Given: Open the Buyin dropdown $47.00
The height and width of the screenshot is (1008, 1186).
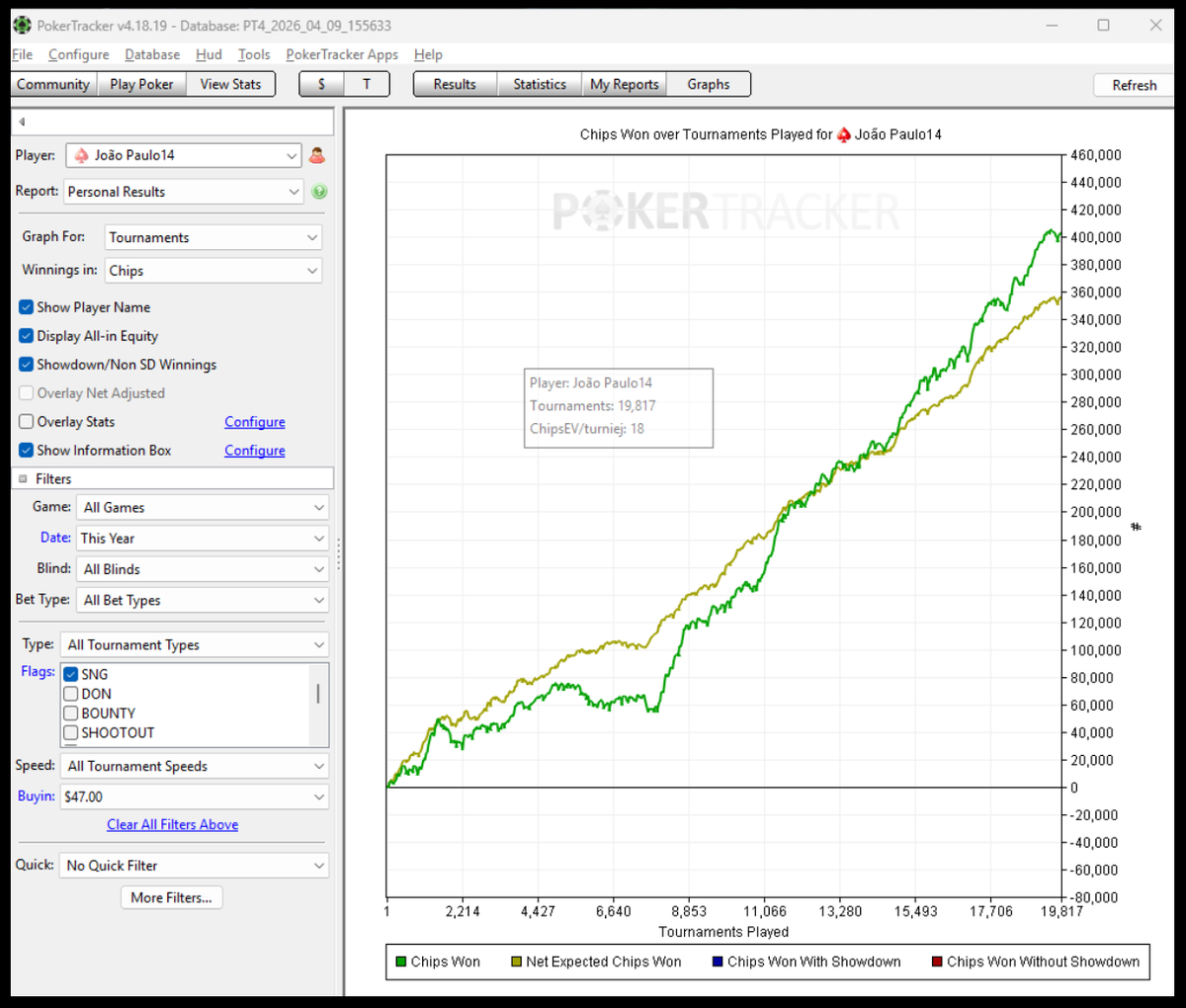Looking at the screenshot, I should (x=195, y=797).
